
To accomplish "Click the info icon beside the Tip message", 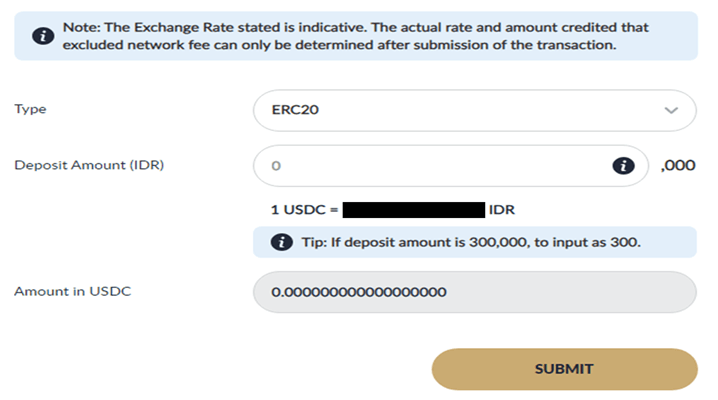I will (280, 243).
